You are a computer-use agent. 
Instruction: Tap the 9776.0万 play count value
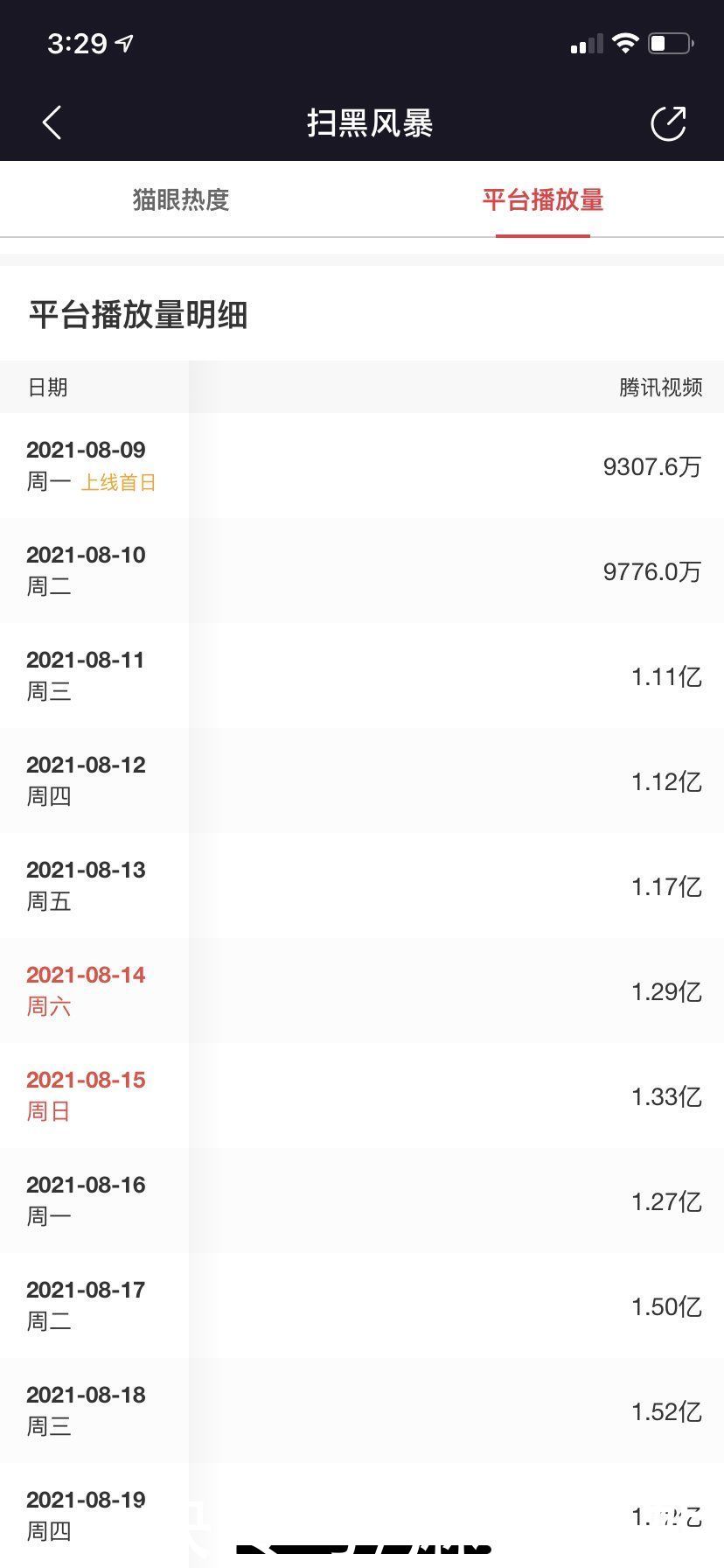click(x=651, y=571)
